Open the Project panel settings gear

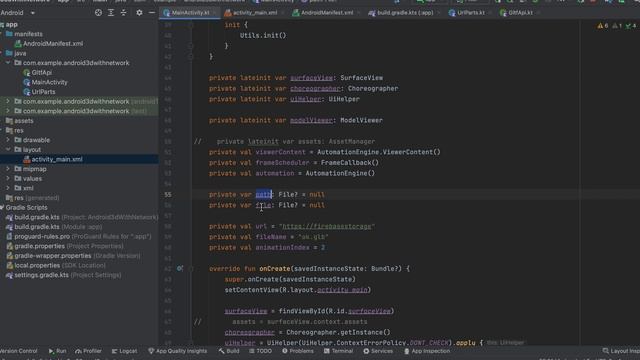[139, 13]
